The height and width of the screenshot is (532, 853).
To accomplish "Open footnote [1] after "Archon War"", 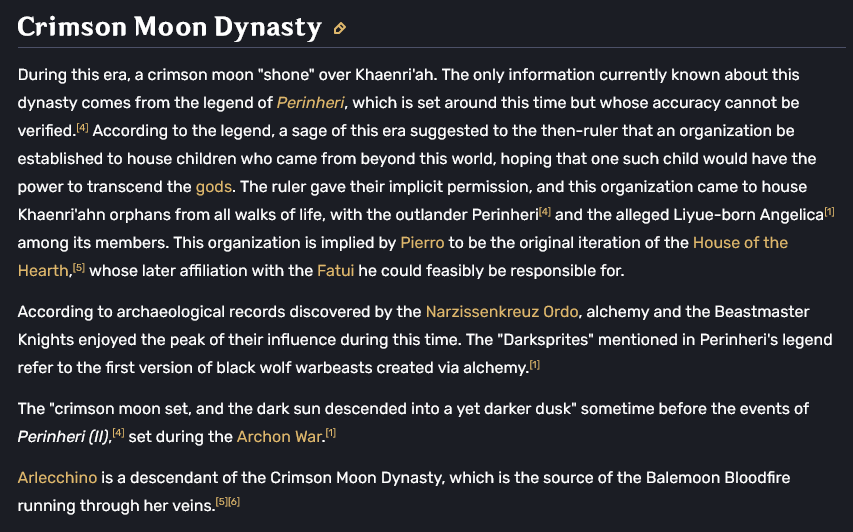I will tap(331, 433).
